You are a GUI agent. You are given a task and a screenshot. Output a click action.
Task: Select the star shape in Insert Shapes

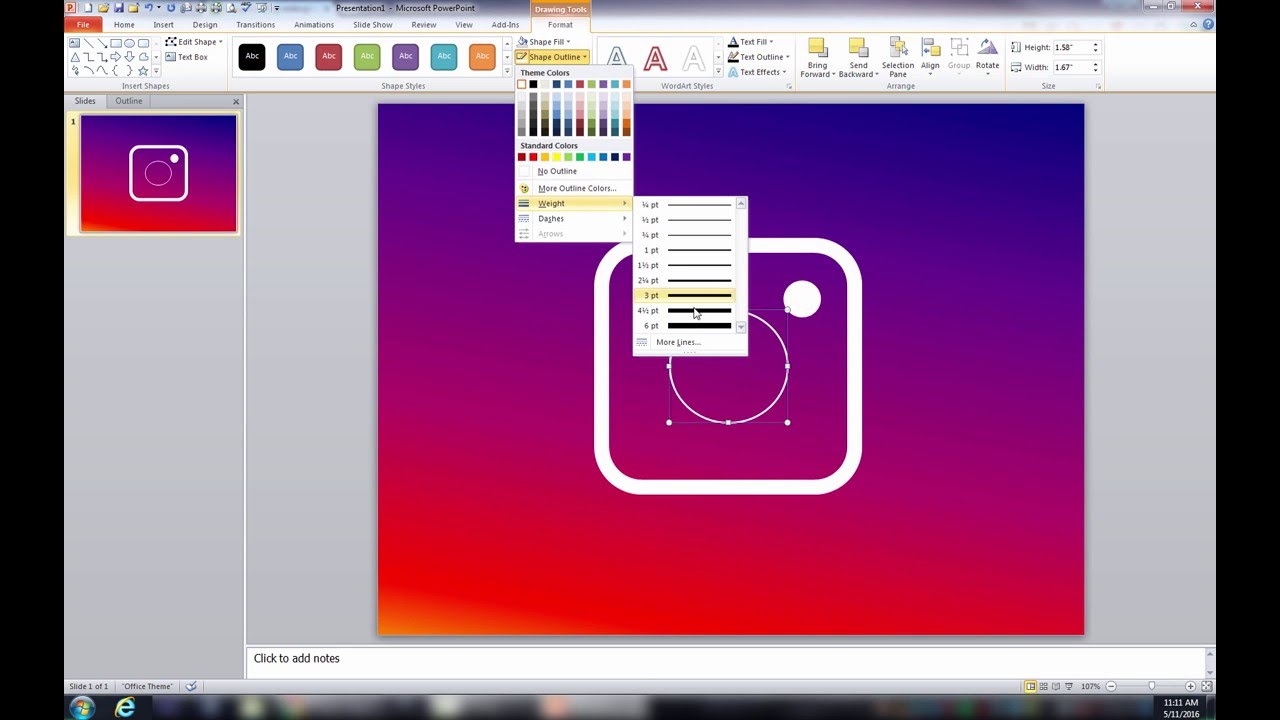point(143,71)
